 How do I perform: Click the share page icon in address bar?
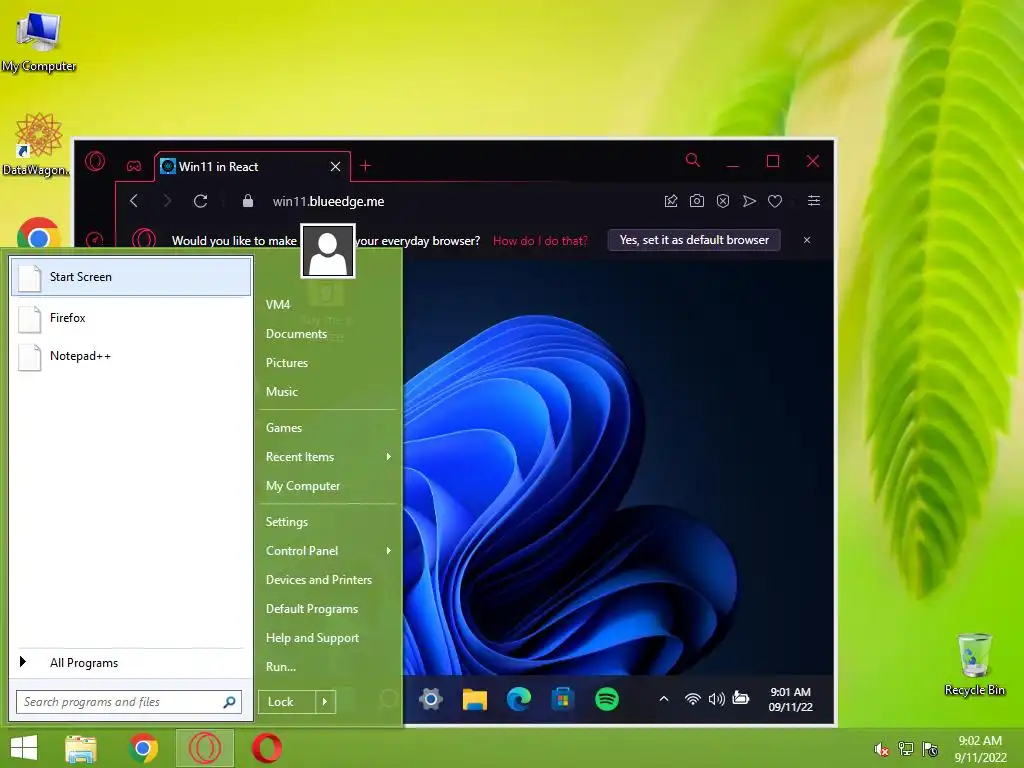coord(671,201)
